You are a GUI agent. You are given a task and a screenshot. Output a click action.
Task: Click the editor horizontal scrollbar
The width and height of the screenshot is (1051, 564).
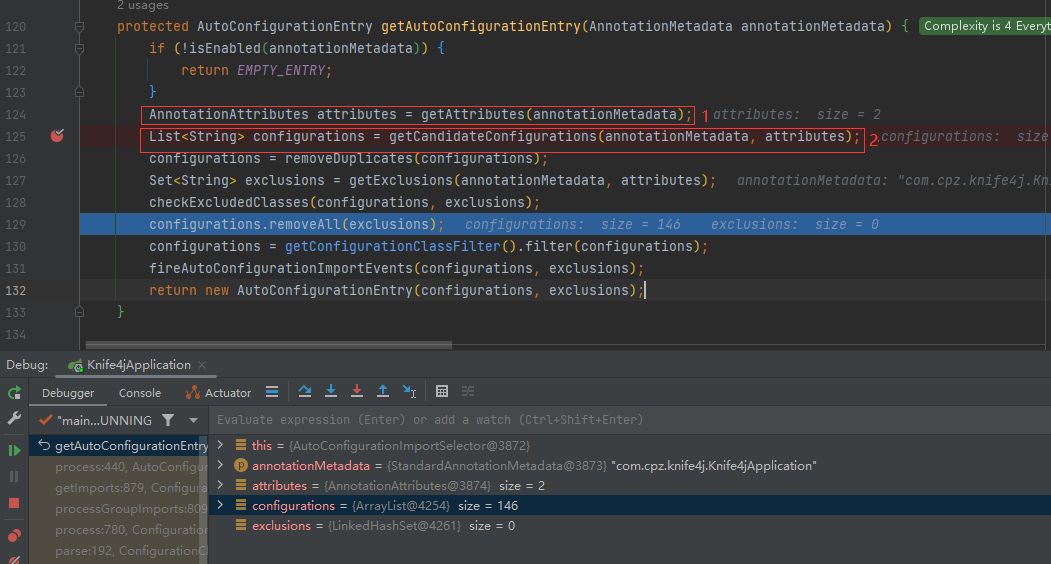click(269, 345)
